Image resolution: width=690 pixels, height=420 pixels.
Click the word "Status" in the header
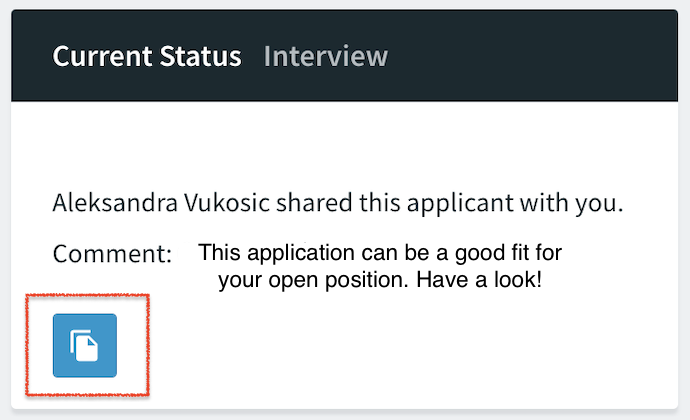200,56
